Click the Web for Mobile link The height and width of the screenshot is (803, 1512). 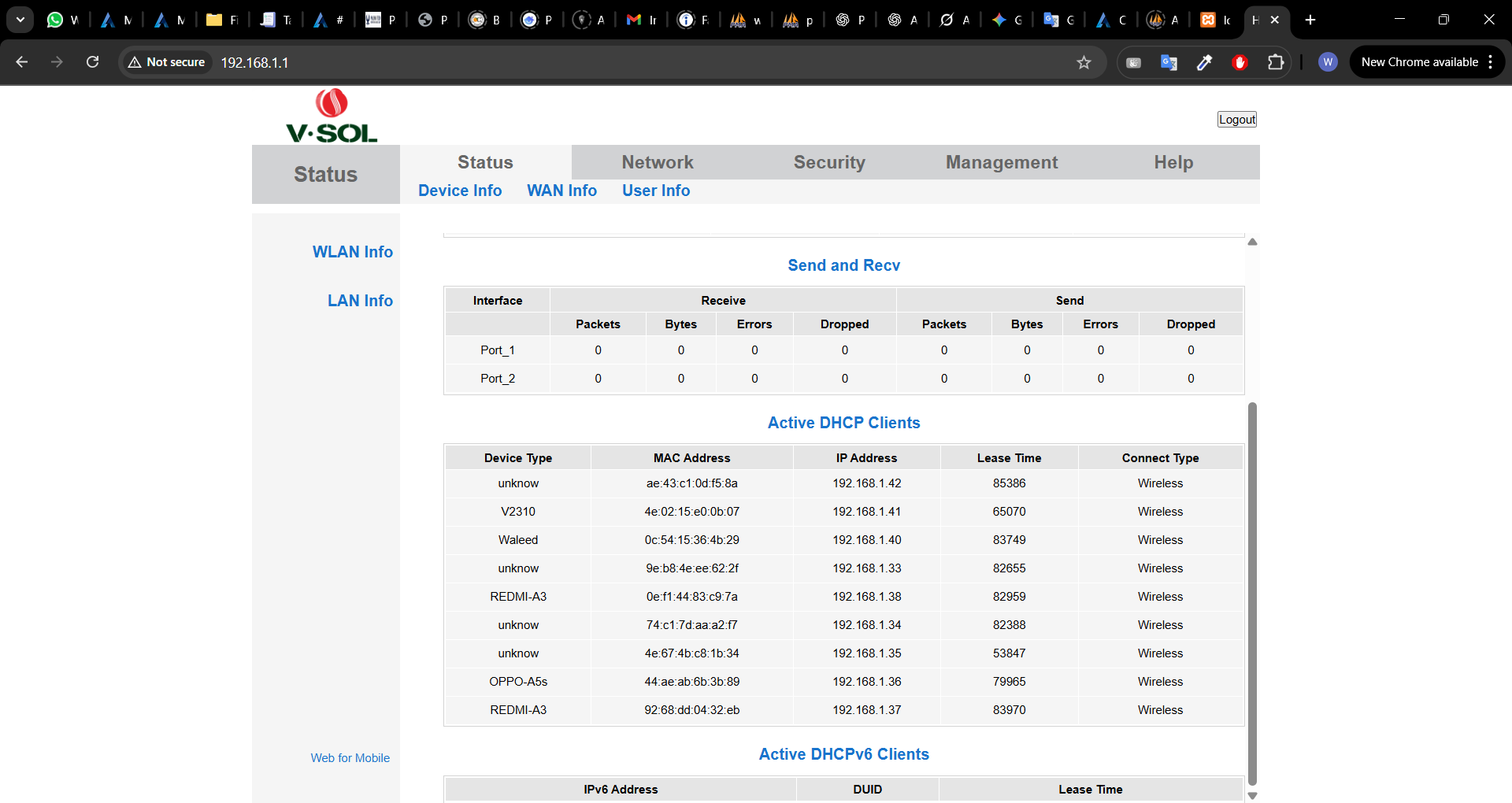pos(350,758)
